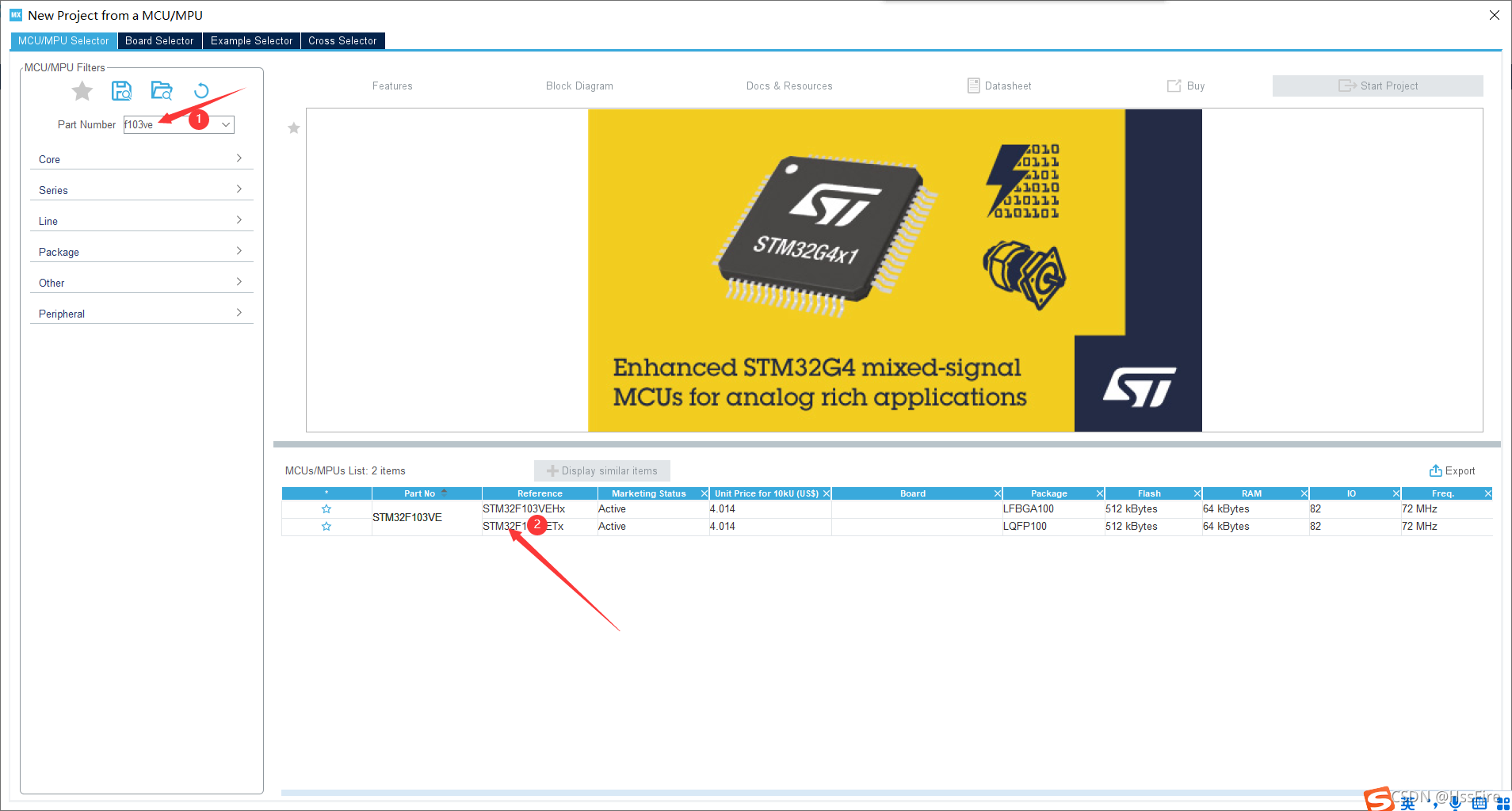Viewport: 1512px width, 811px height.
Task: Click the Export upload icon
Action: 1435,470
